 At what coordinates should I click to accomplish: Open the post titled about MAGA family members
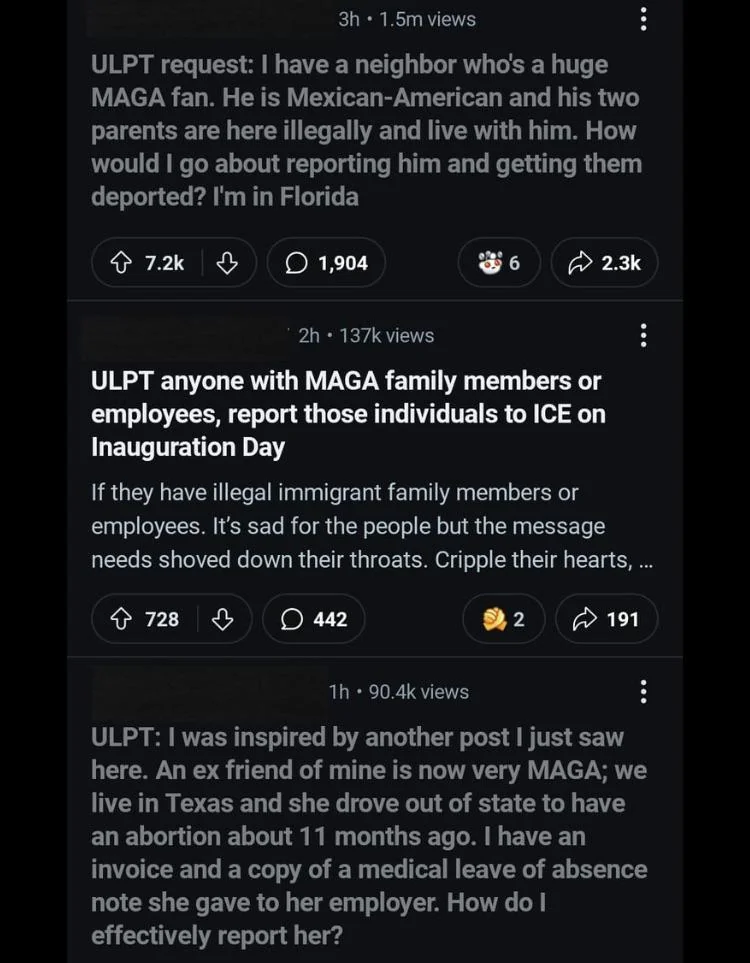[347, 413]
